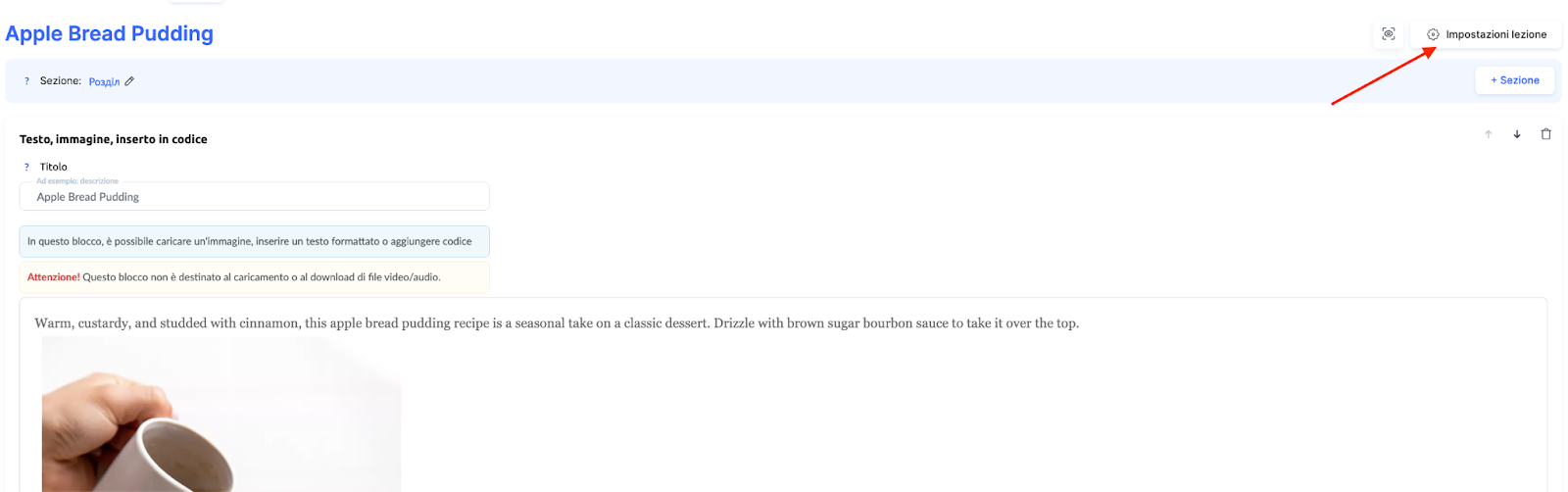Open Impostazioni lezione settings
This screenshot has height=492, width=1568.
tap(1486, 34)
